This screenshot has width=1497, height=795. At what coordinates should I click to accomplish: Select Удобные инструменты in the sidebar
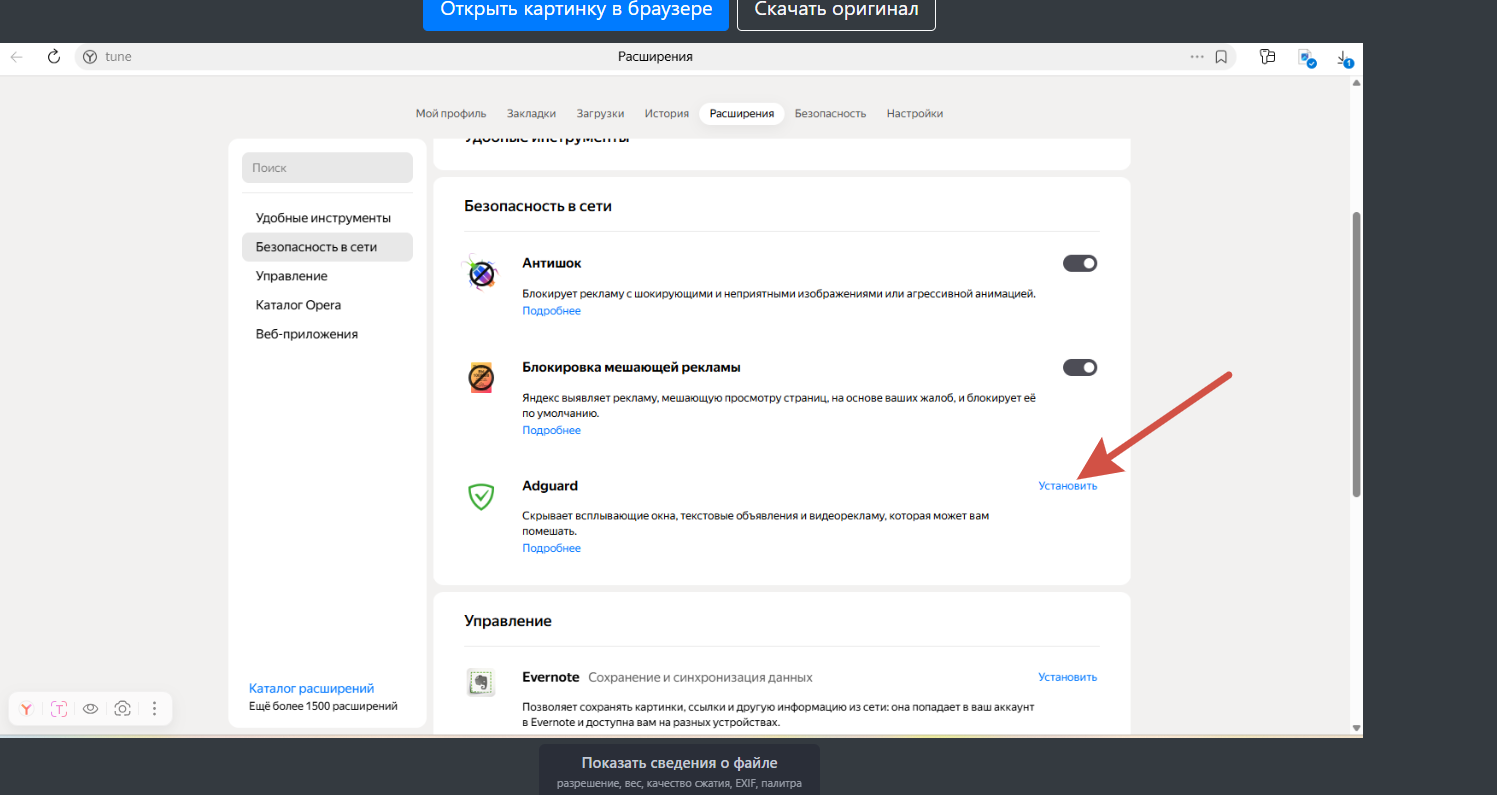point(323,217)
